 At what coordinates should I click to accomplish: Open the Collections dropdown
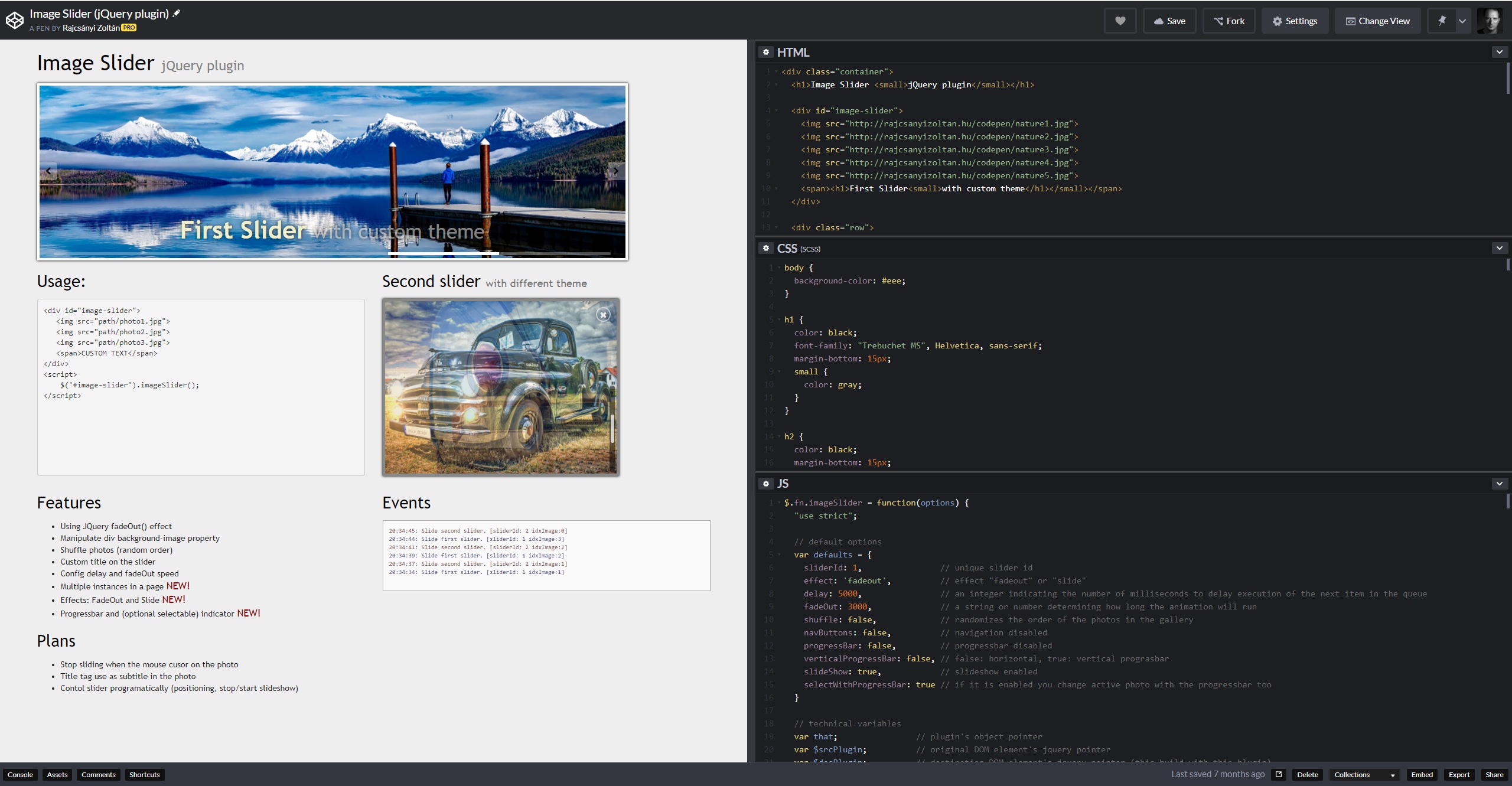(x=1364, y=775)
